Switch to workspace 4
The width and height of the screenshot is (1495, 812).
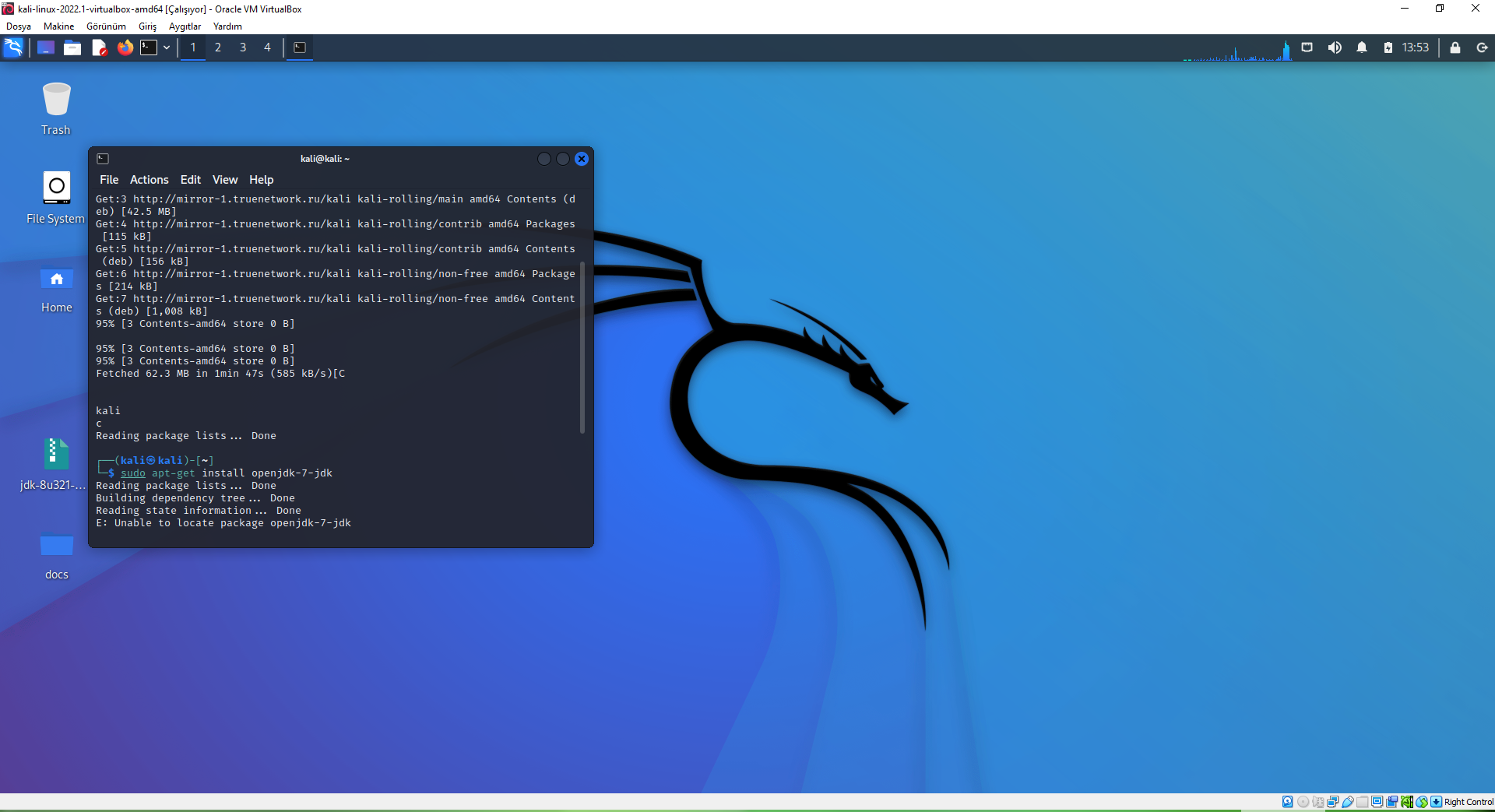pos(267,47)
